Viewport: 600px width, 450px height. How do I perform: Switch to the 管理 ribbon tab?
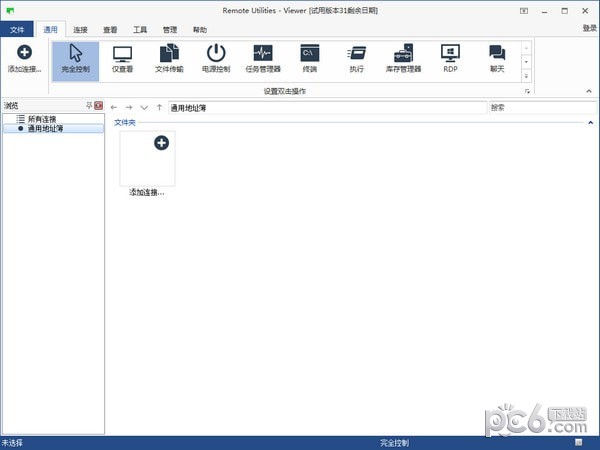pos(170,30)
